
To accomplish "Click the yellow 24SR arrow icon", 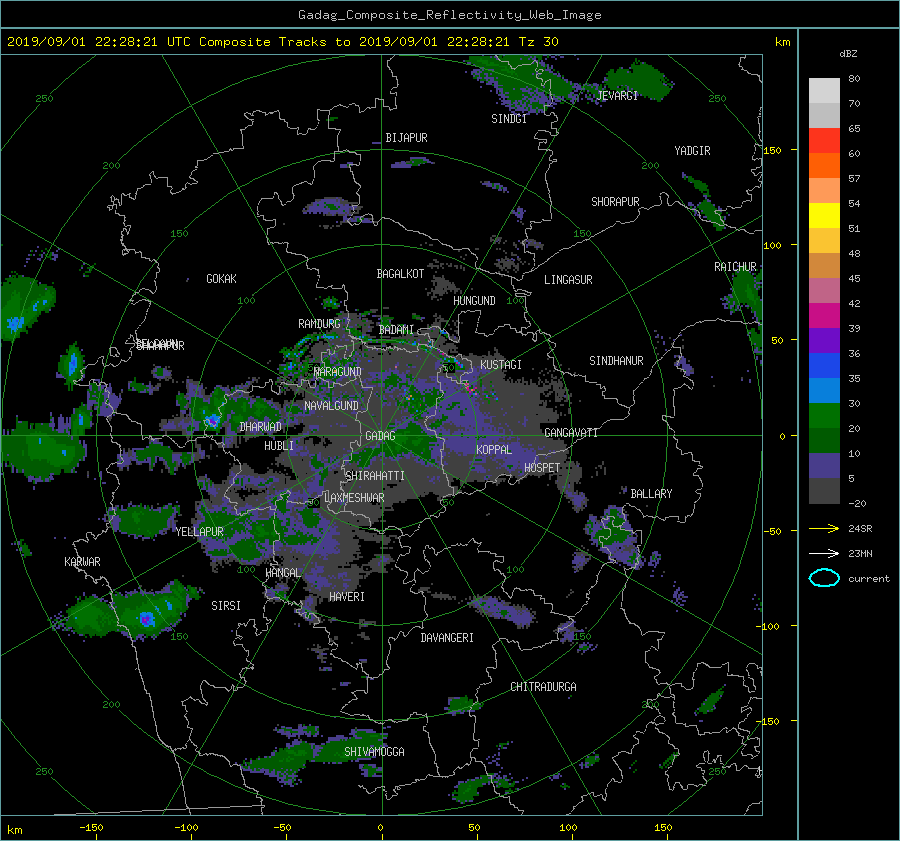I will coord(824,528).
